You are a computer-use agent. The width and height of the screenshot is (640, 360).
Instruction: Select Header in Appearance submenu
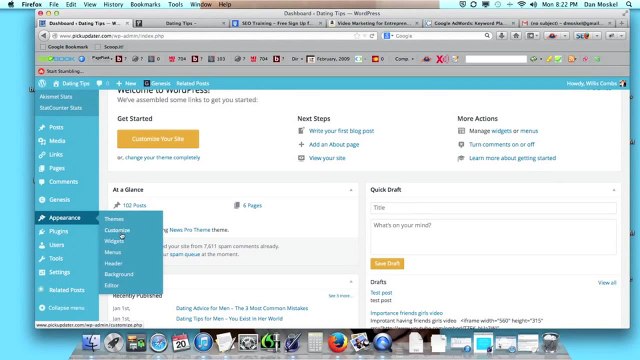pos(113,263)
